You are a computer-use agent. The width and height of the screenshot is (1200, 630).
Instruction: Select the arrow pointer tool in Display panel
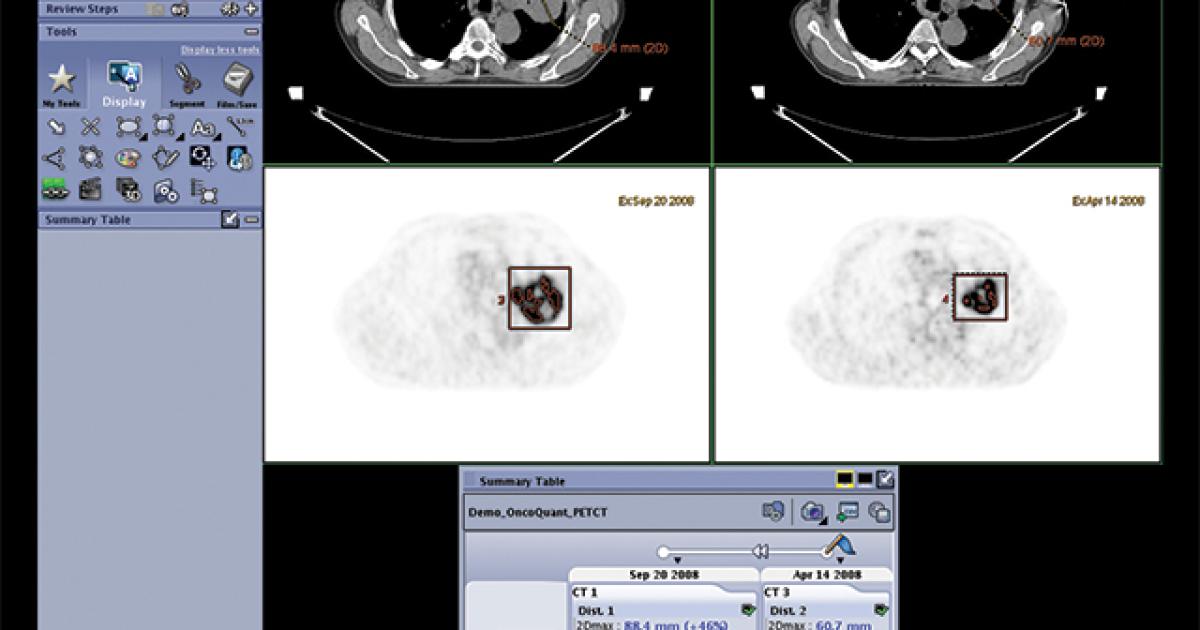[56, 126]
